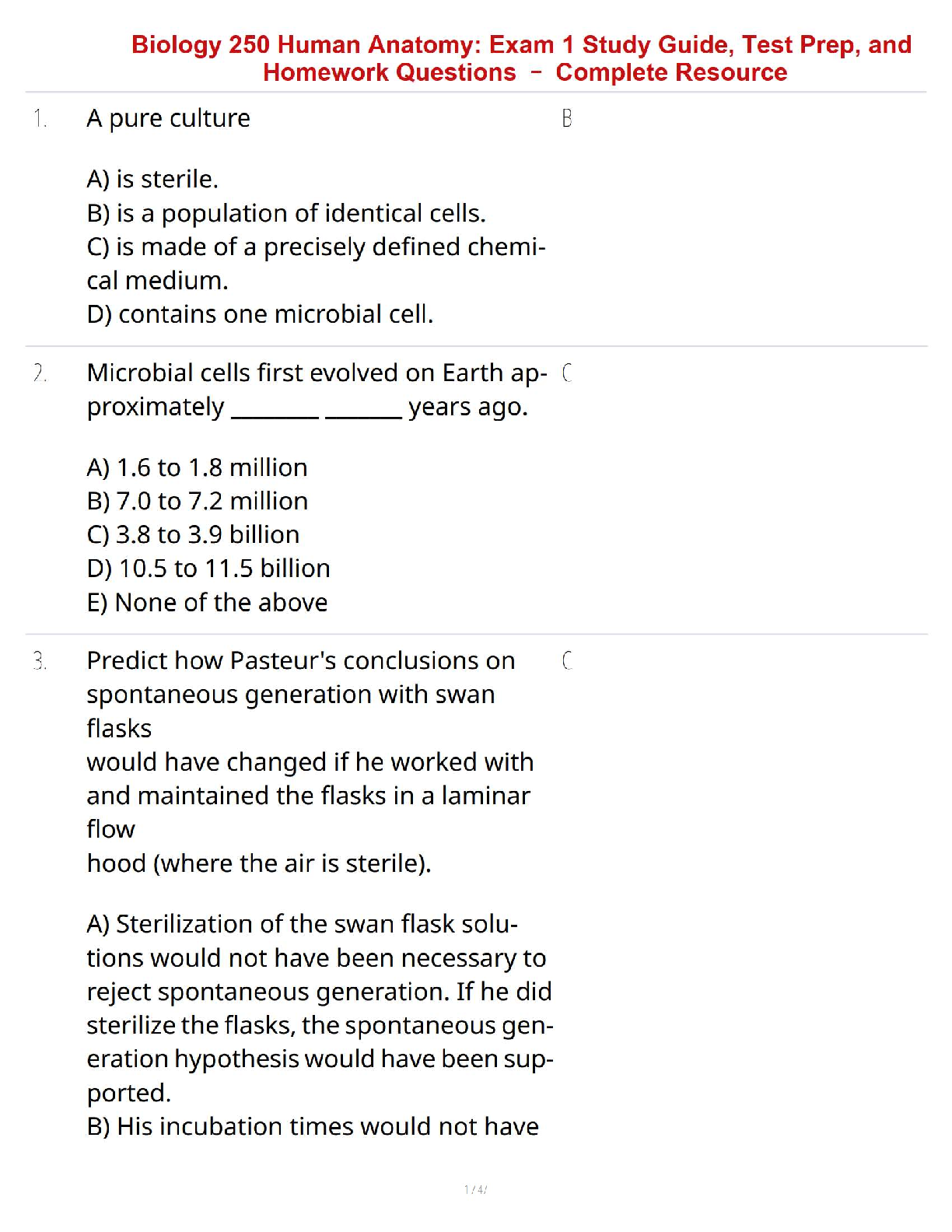Viewport: 952px width, 1232px height.
Task: Select the "A pure culture" question text
Action: pos(168,118)
